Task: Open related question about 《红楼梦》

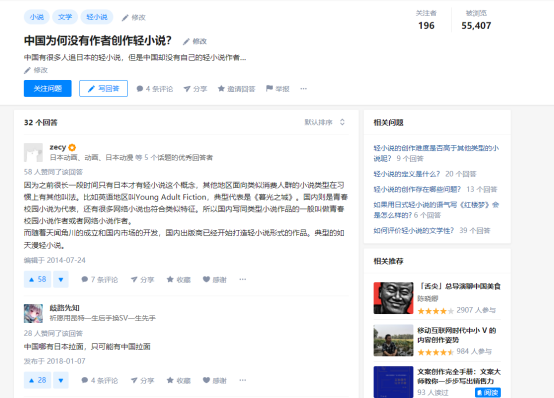Action: click(436, 210)
